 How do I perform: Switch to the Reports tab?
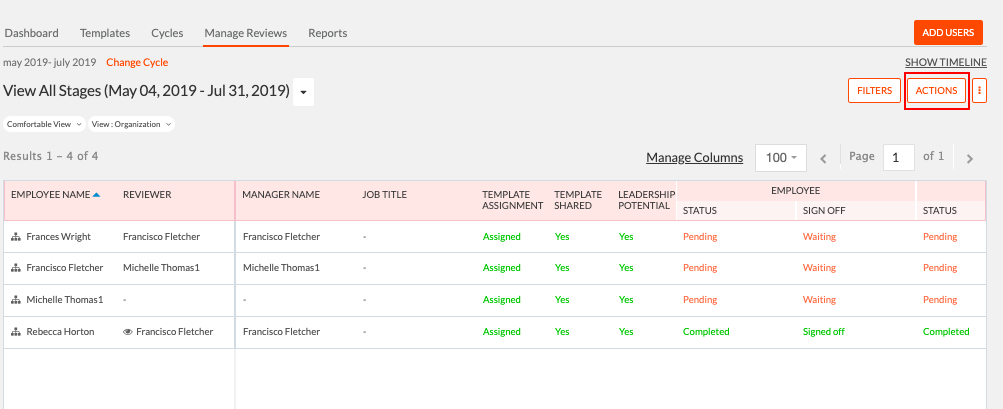tap(328, 33)
